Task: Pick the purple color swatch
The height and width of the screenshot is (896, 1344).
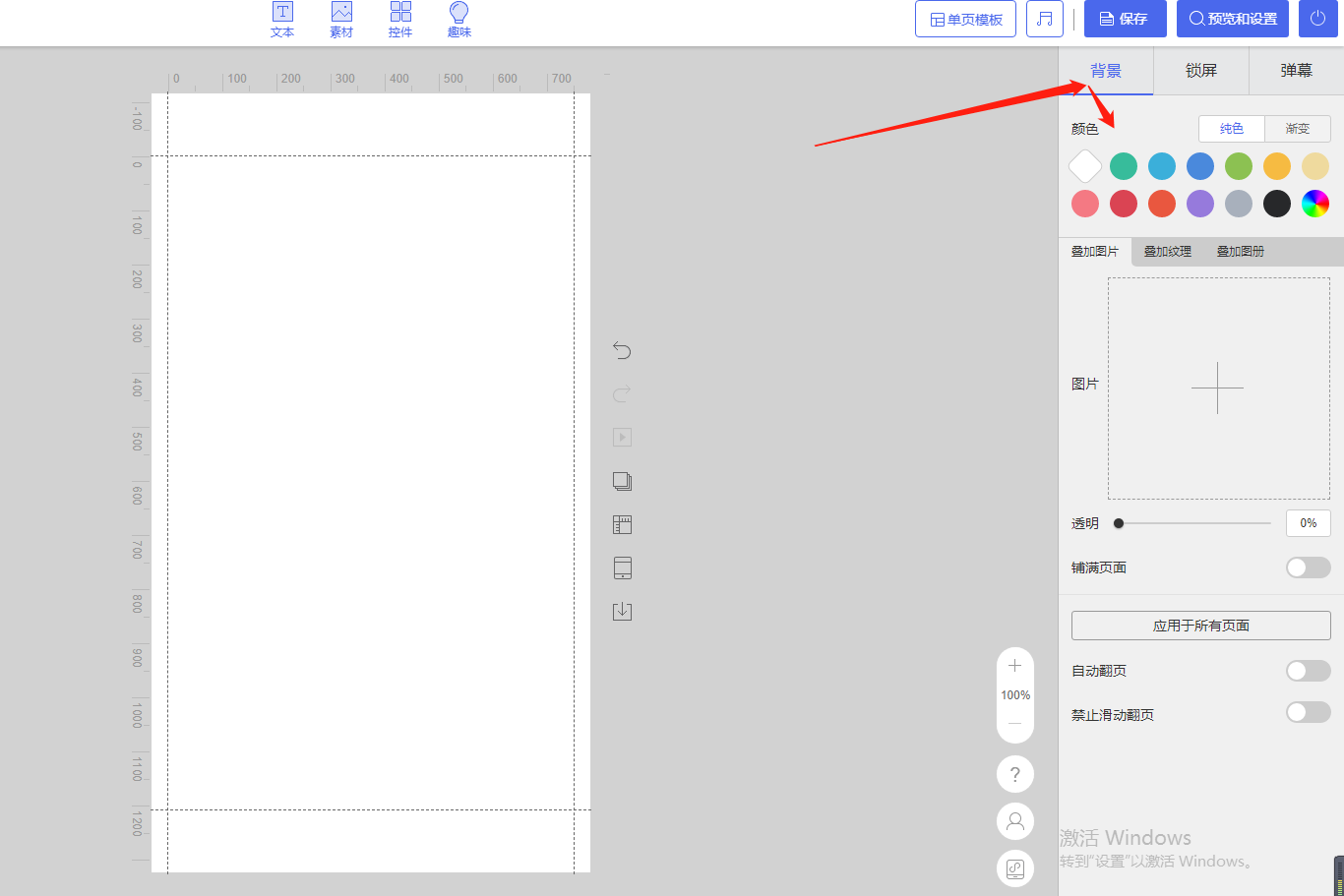Action: [1200, 204]
